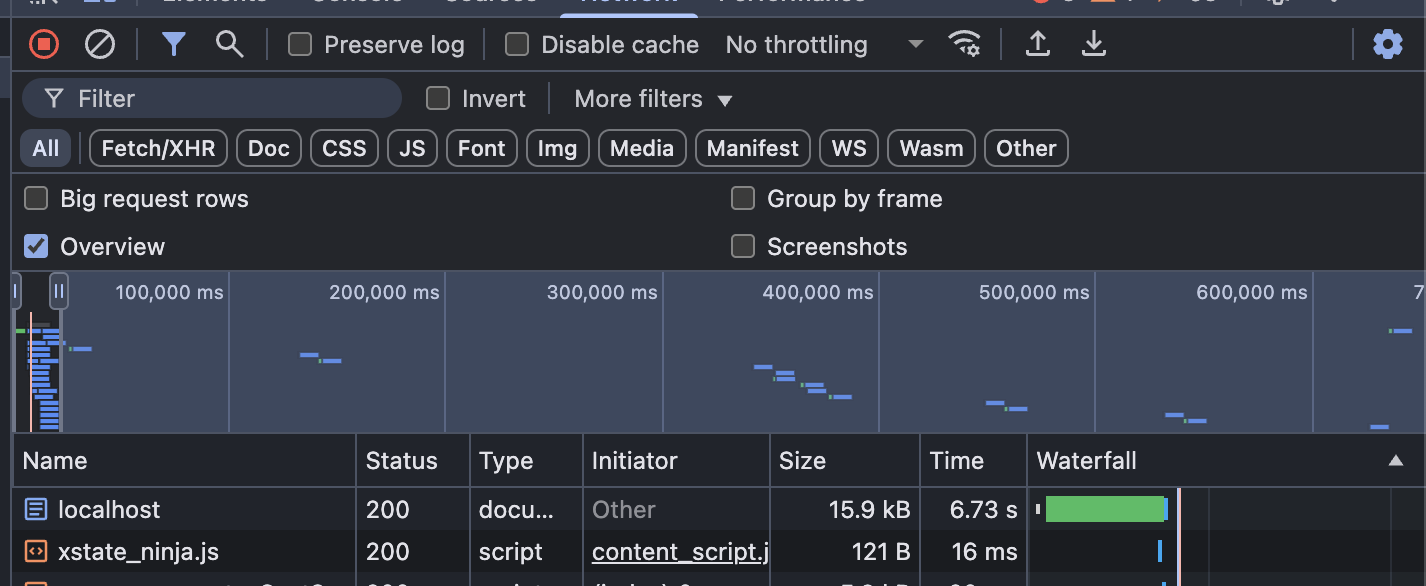Enable Preserve log checkbox
Viewport: 1426px width, 586px height.
click(x=300, y=44)
